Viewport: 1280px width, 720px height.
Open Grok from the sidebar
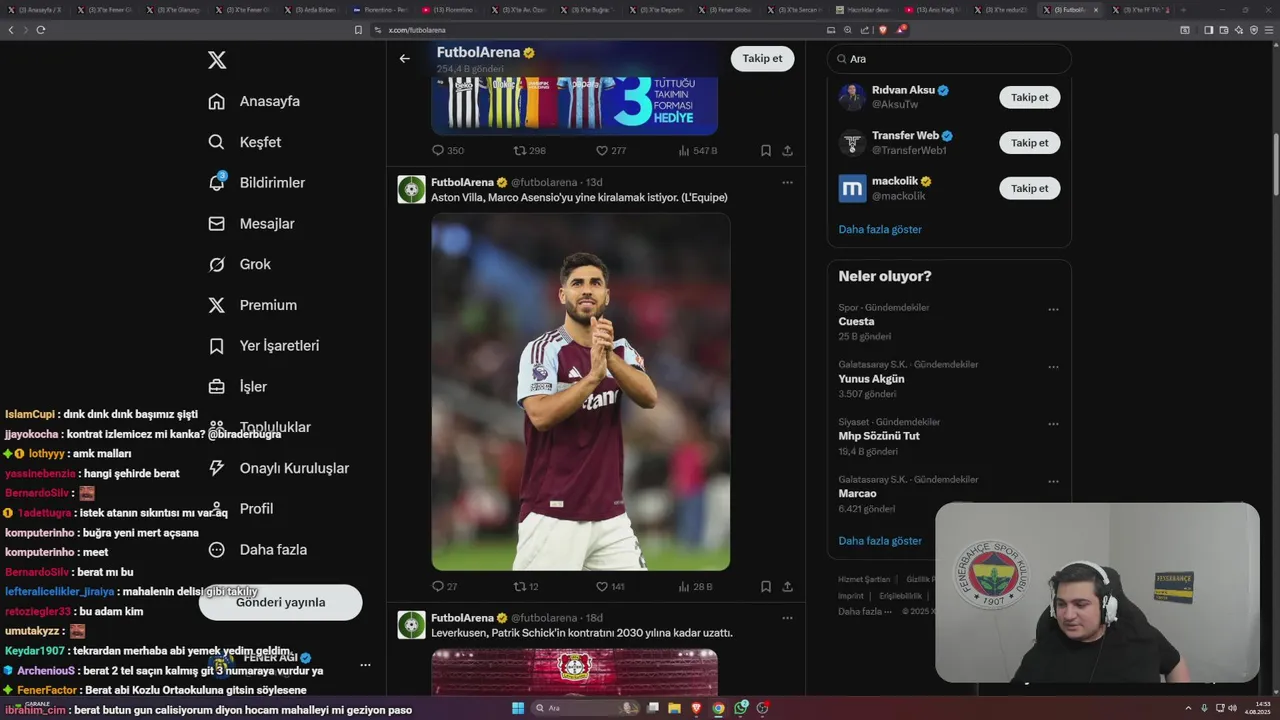coord(239,264)
